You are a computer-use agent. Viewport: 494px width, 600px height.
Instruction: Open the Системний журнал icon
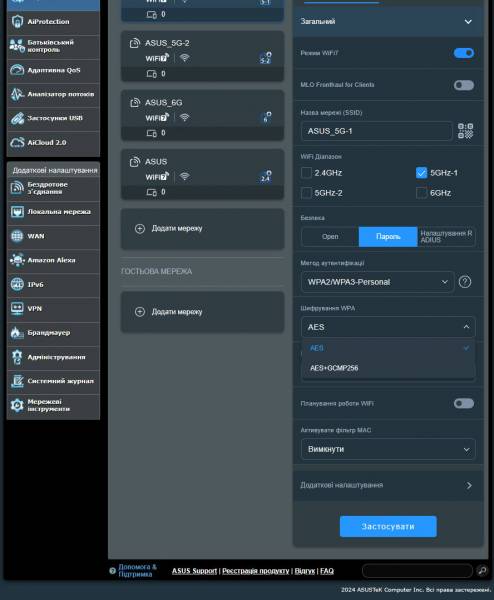click(17, 381)
